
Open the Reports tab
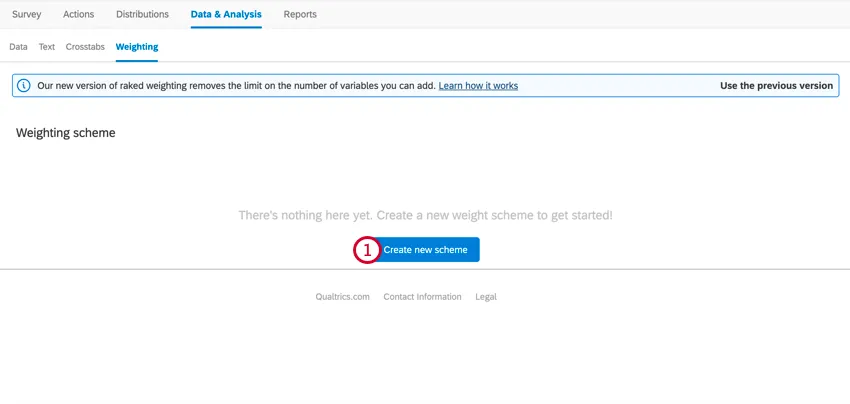[x=300, y=14]
